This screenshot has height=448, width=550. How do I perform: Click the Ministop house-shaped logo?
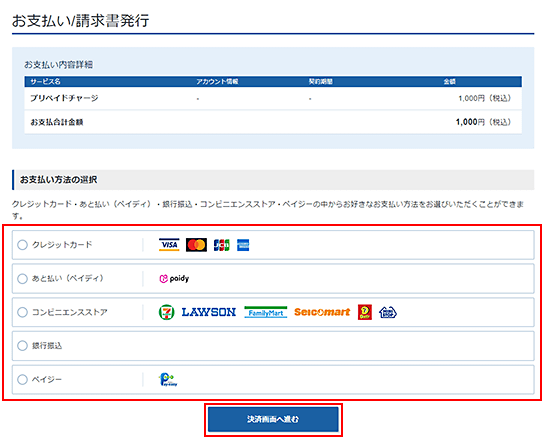point(388,312)
